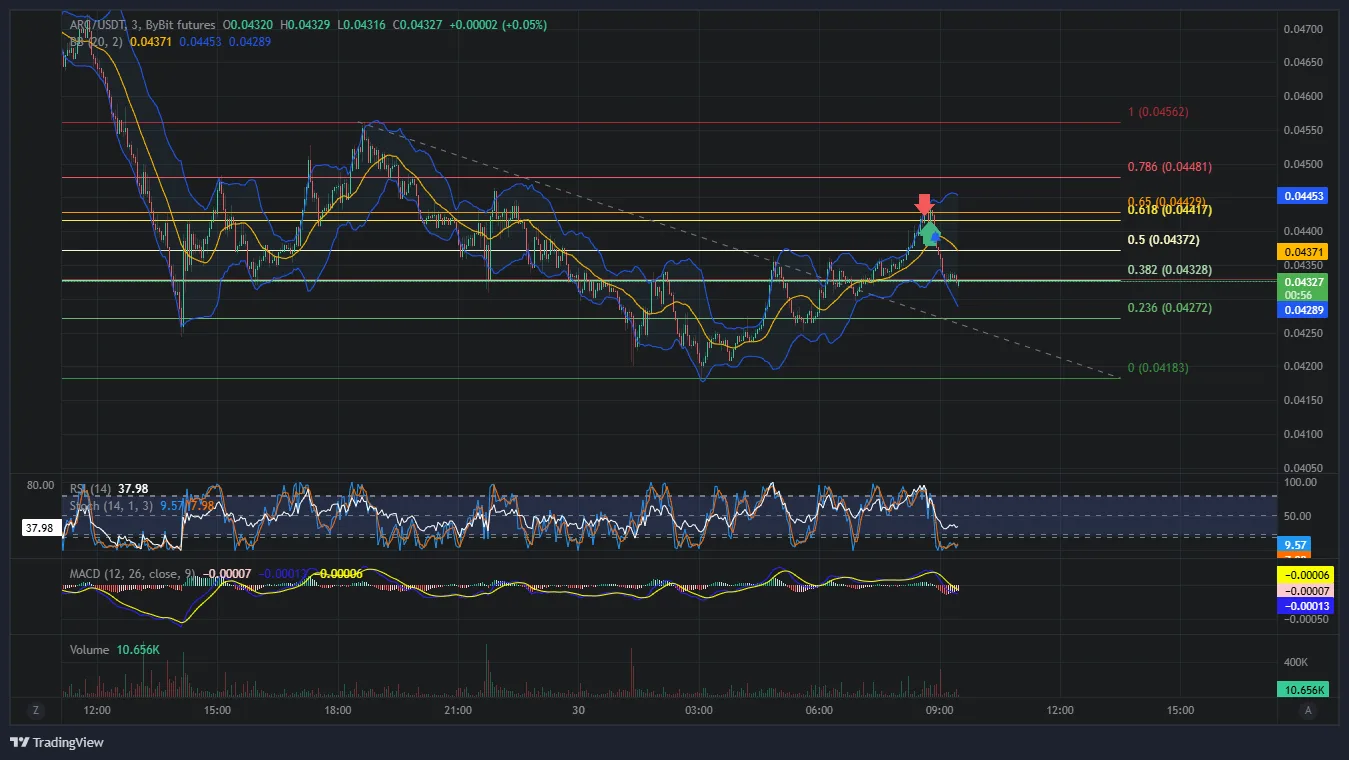Click the blue 0.04289 price axis label
Image resolution: width=1349 pixels, height=760 pixels.
pos(1304,311)
